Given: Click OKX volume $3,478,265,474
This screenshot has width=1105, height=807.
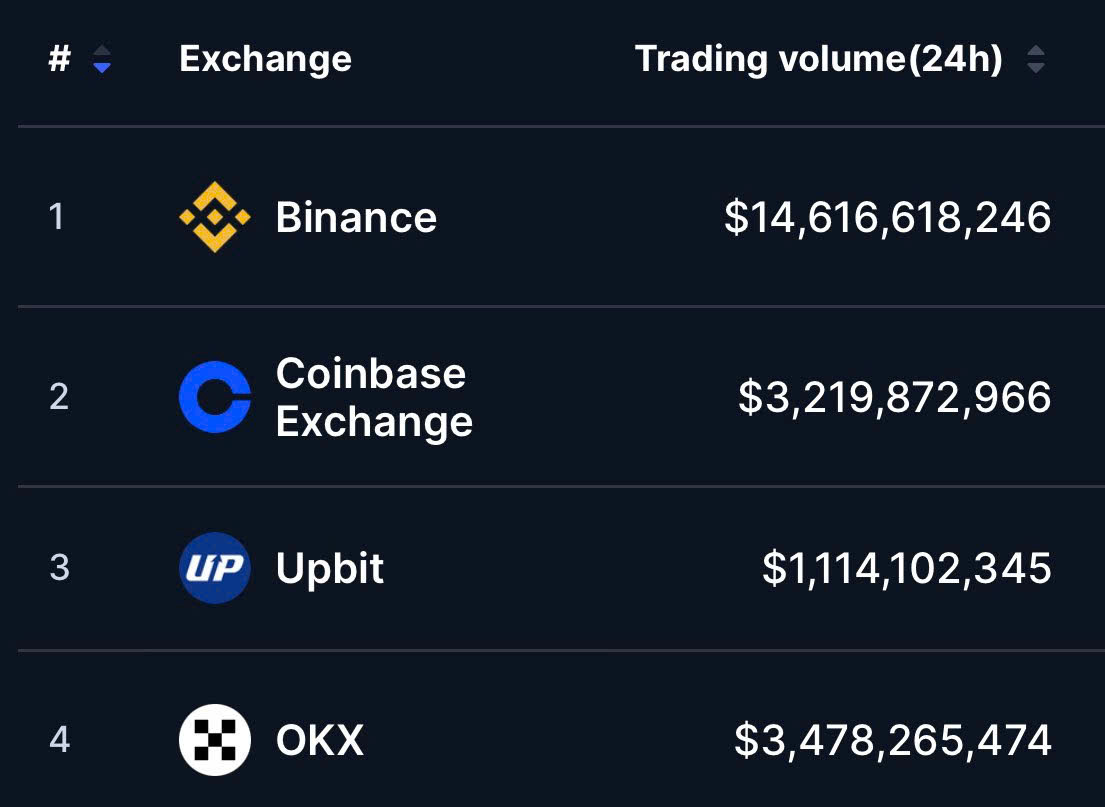Looking at the screenshot, I should [x=892, y=740].
